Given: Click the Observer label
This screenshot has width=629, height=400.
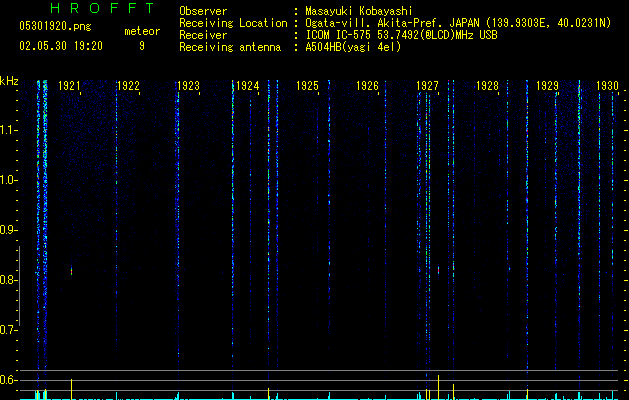Looking at the screenshot, I should point(203,11).
